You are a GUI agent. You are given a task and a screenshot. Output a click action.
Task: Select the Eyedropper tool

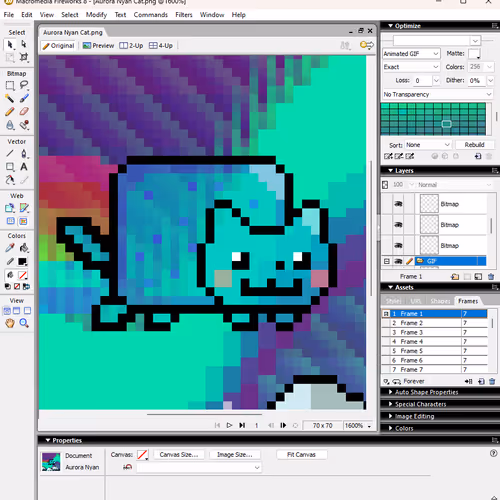10,248
